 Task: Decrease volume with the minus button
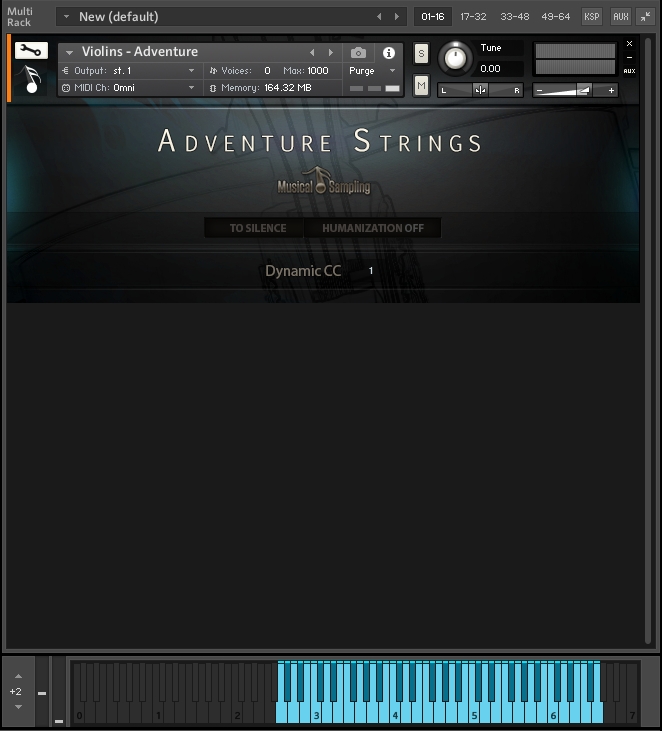click(539, 90)
